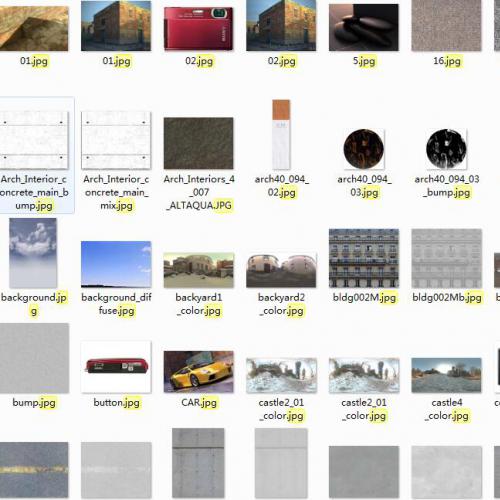
Task: Click the 16.jpg file name
Action: (447, 61)
